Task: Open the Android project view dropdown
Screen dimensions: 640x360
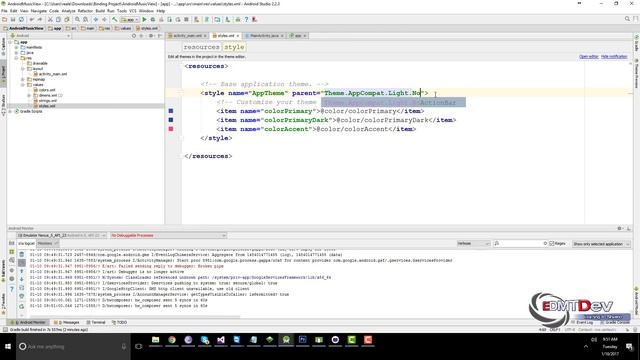Action: point(40,36)
